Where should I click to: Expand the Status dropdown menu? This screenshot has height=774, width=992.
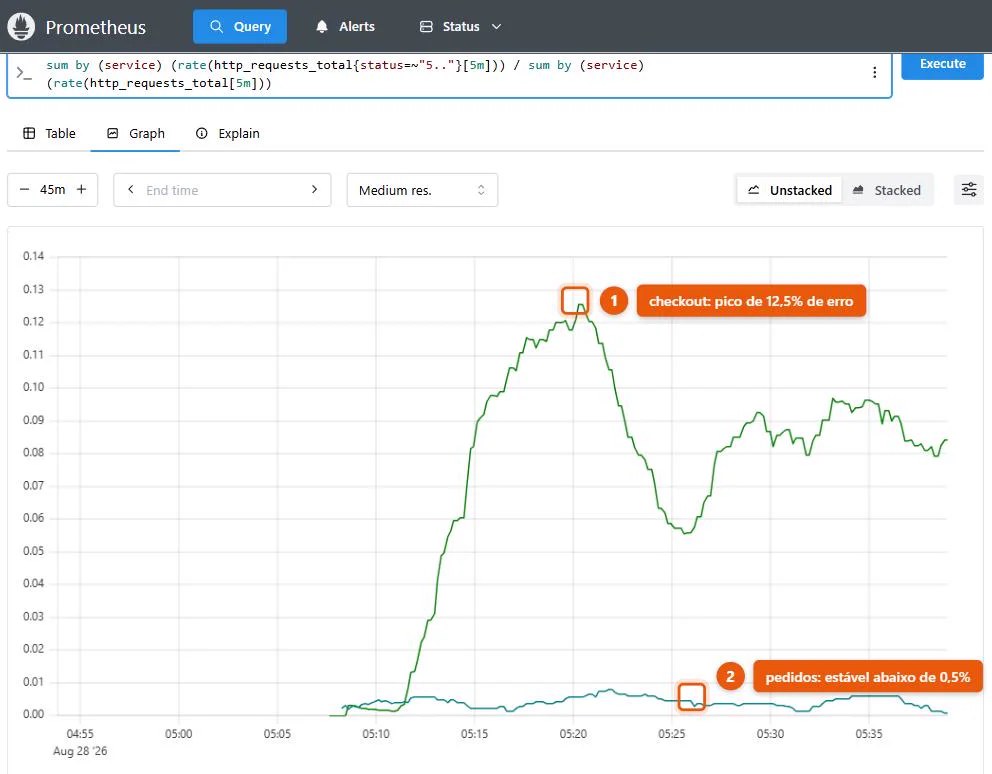click(461, 27)
